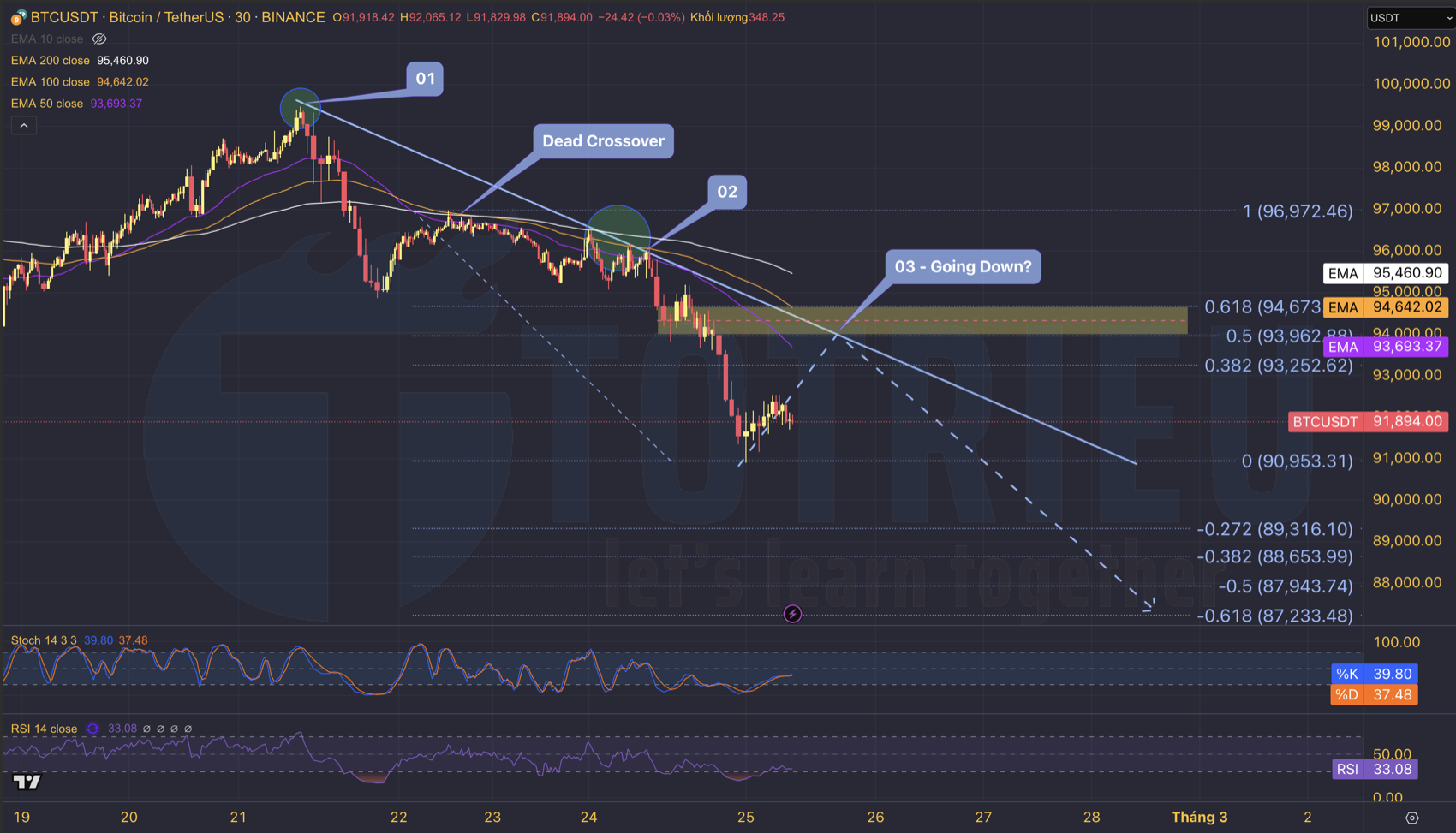
Task: Select the '03 - Going Down?' callout
Action: pos(963,266)
